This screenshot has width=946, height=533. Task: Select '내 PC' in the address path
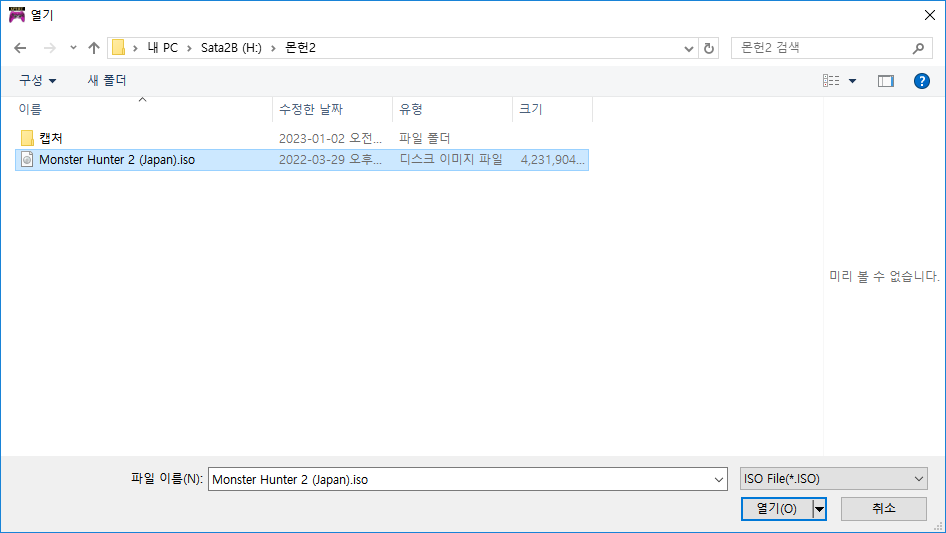point(163,48)
